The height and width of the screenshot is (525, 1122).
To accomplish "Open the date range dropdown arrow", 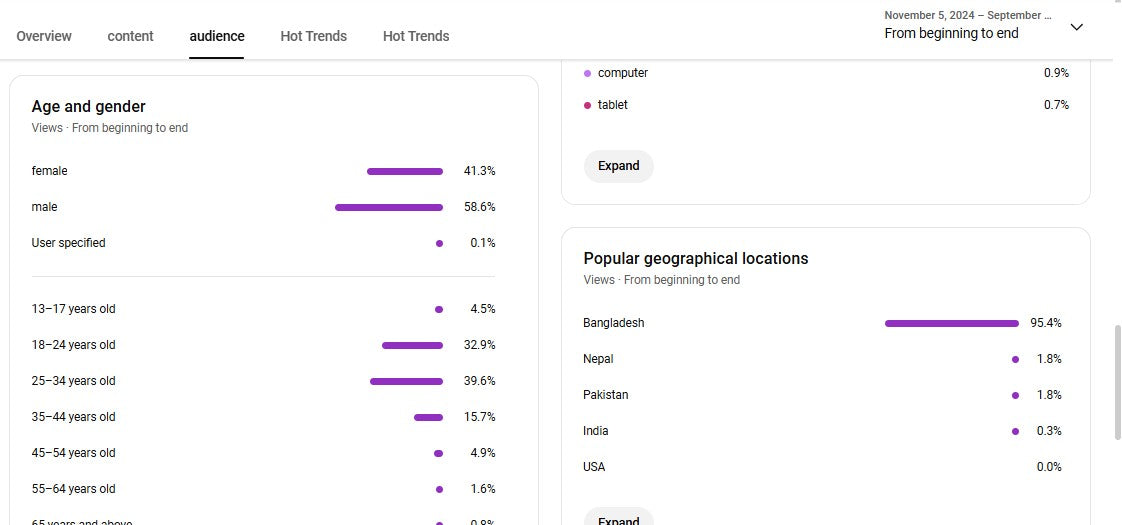I will pyautogui.click(x=1076, y=27).
